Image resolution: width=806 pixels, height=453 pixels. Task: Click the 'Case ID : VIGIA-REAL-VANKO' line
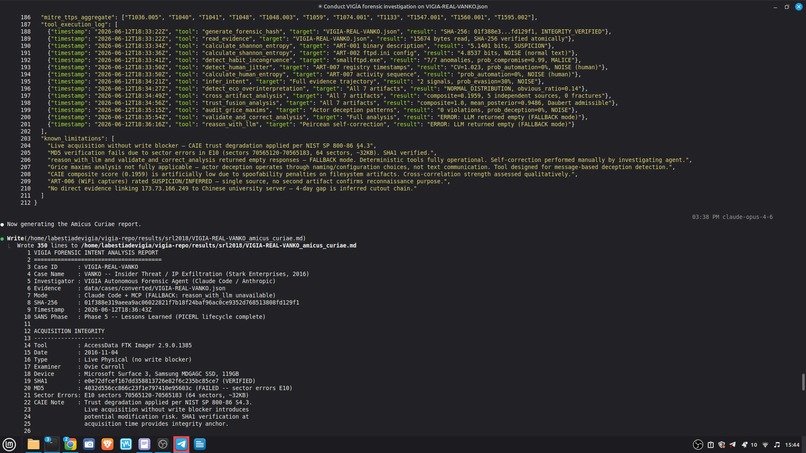click(x=86, y=267)
